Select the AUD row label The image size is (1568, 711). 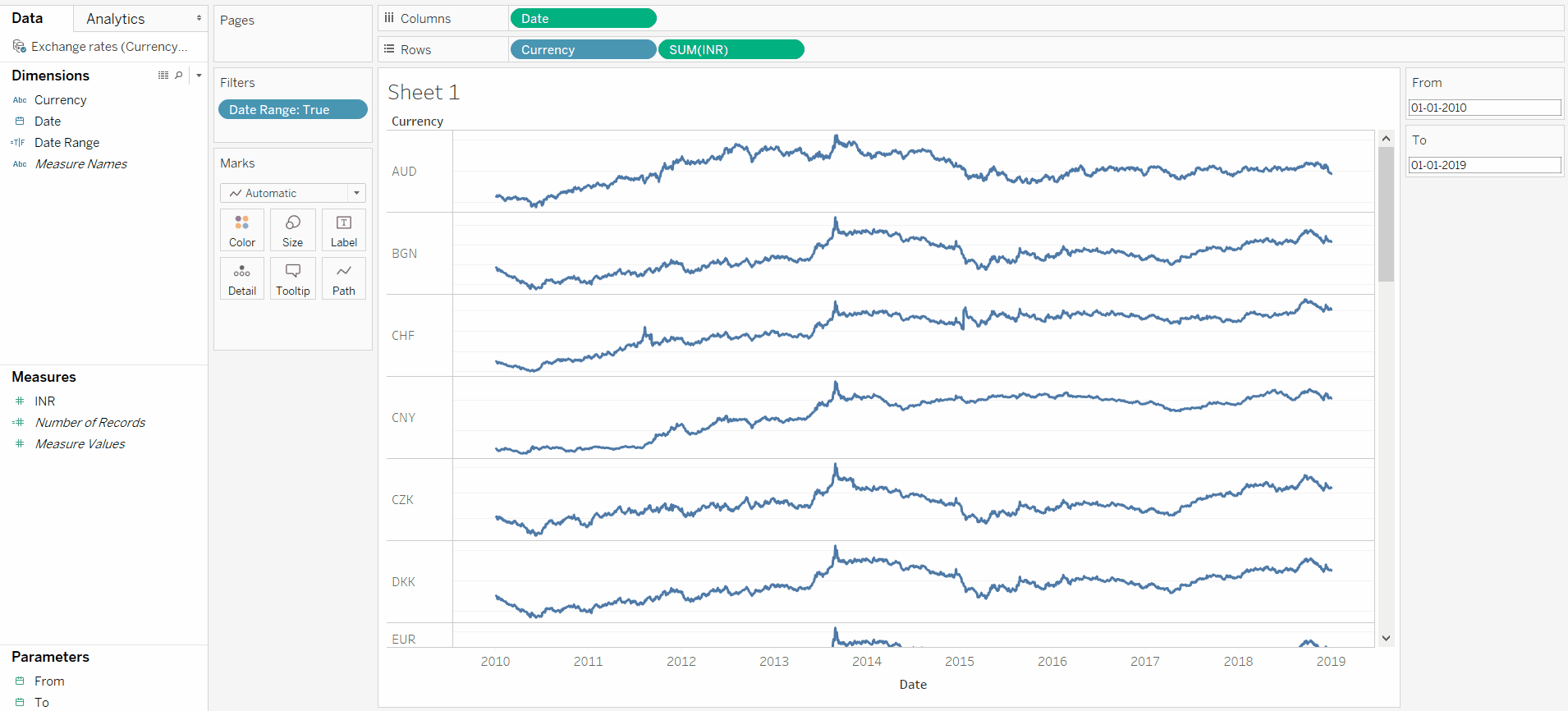404,172
